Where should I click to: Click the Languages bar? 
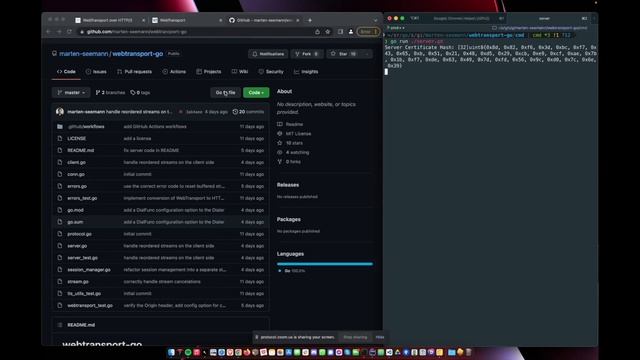[x=324, y=264]
